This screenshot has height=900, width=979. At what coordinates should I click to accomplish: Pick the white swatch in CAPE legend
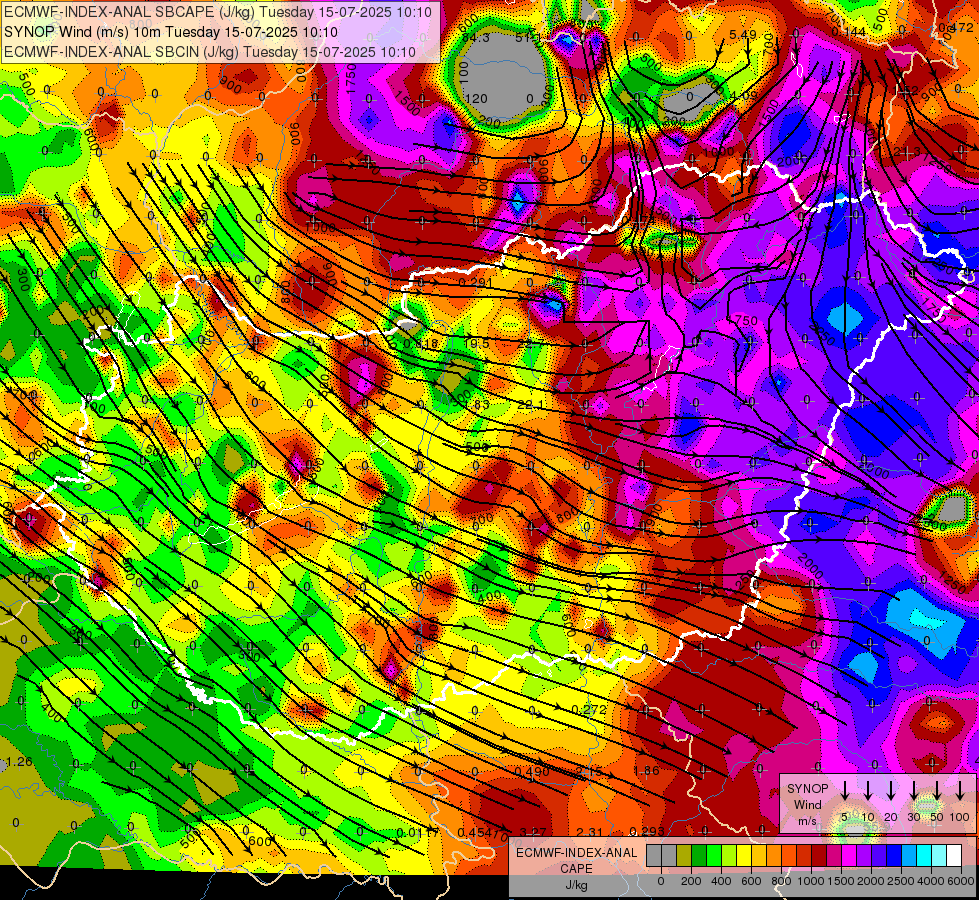953,856
